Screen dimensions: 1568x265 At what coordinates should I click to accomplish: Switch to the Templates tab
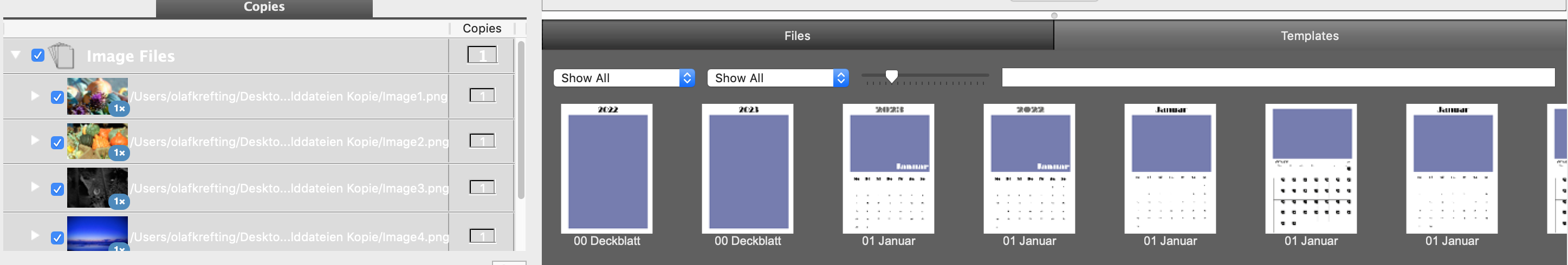click(x=1310, y=35)
